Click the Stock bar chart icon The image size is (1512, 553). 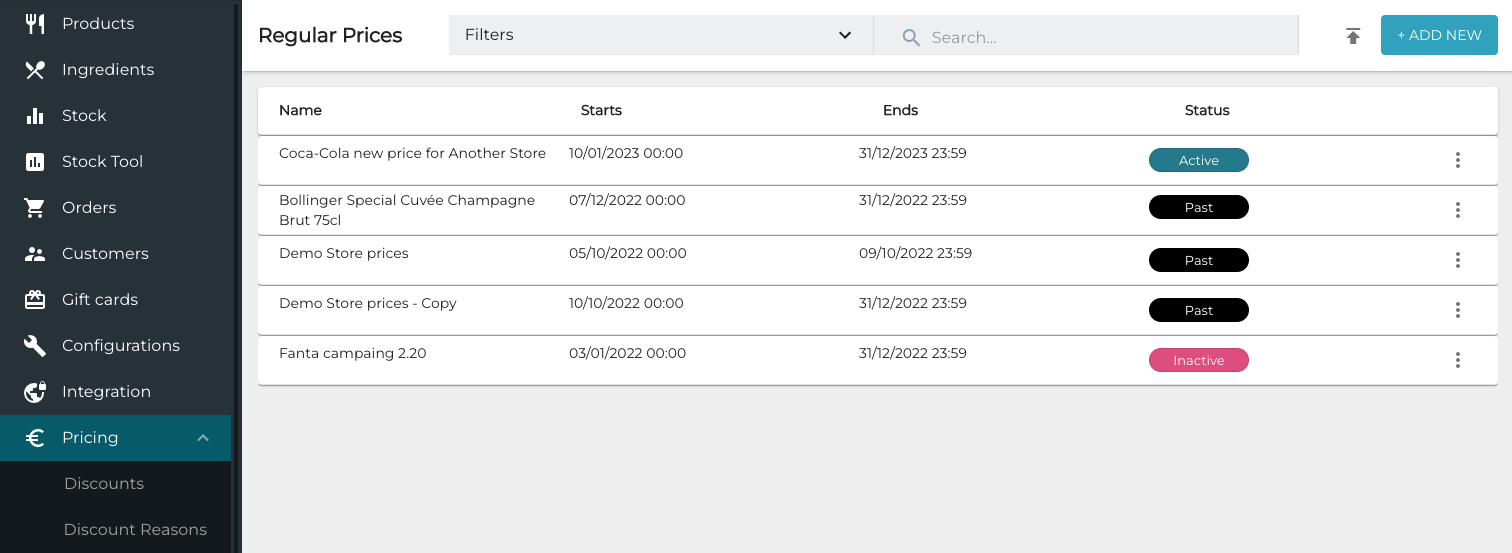pos(35,116)
